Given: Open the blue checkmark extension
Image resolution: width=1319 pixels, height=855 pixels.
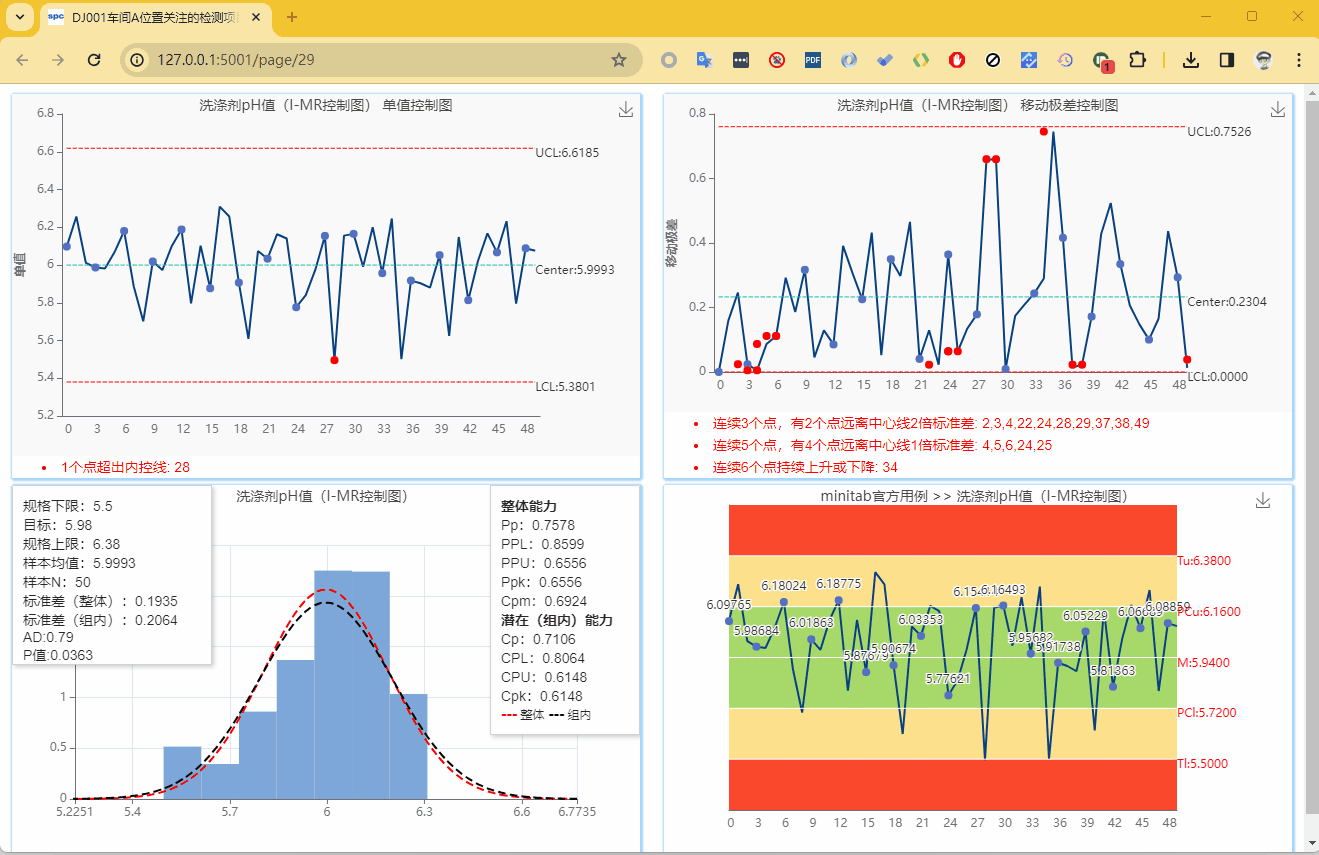Looking at the screenshot, I should coord(885,60).
